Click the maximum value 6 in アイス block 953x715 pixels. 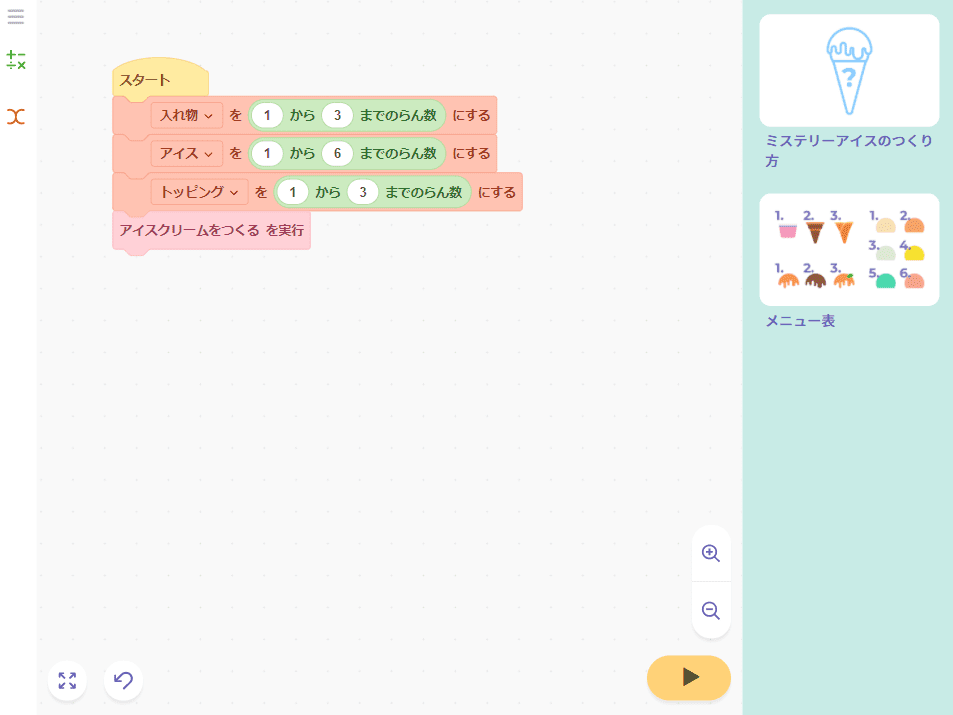338,154
